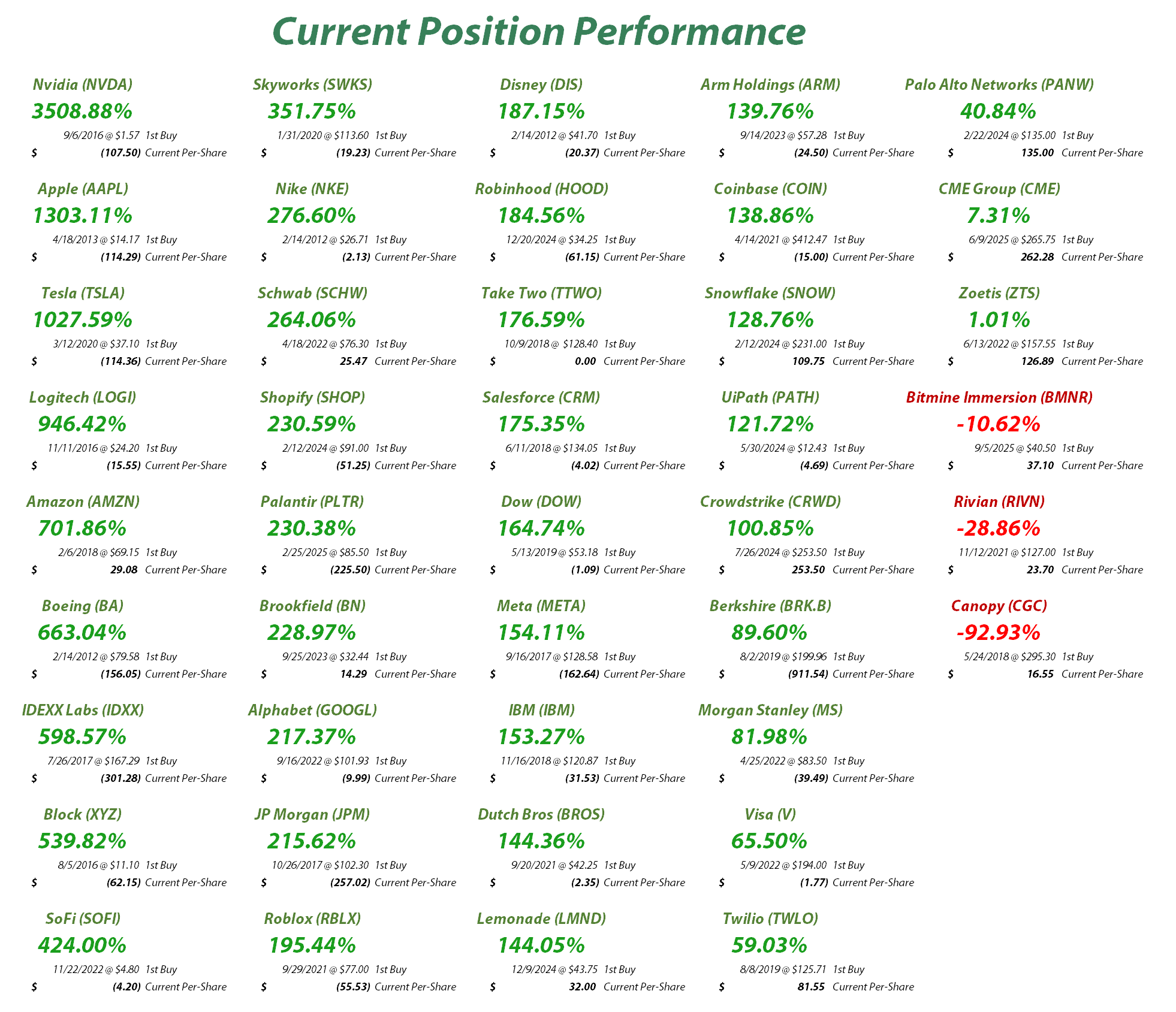Click the Nvidia (NVDA) position heading
This screenshot has height=1012, width=1176.
point(83,85)
